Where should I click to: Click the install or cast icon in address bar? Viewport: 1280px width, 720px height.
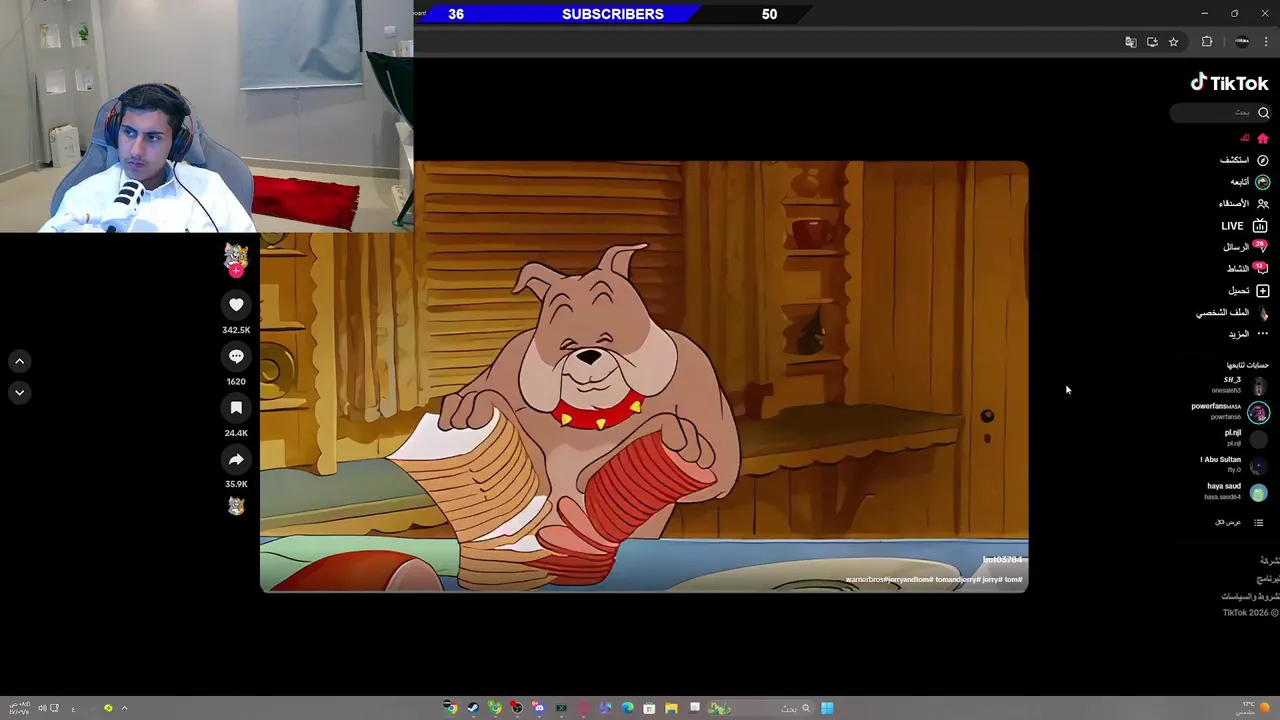1152,42
